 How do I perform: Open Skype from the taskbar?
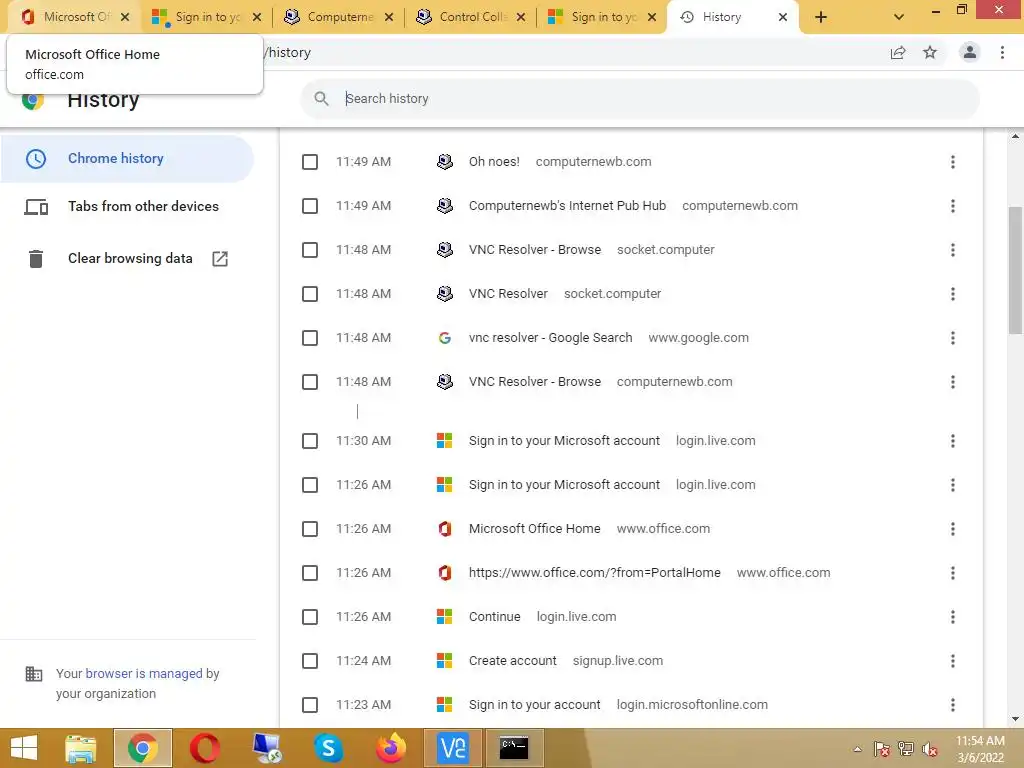coord(328,748)
